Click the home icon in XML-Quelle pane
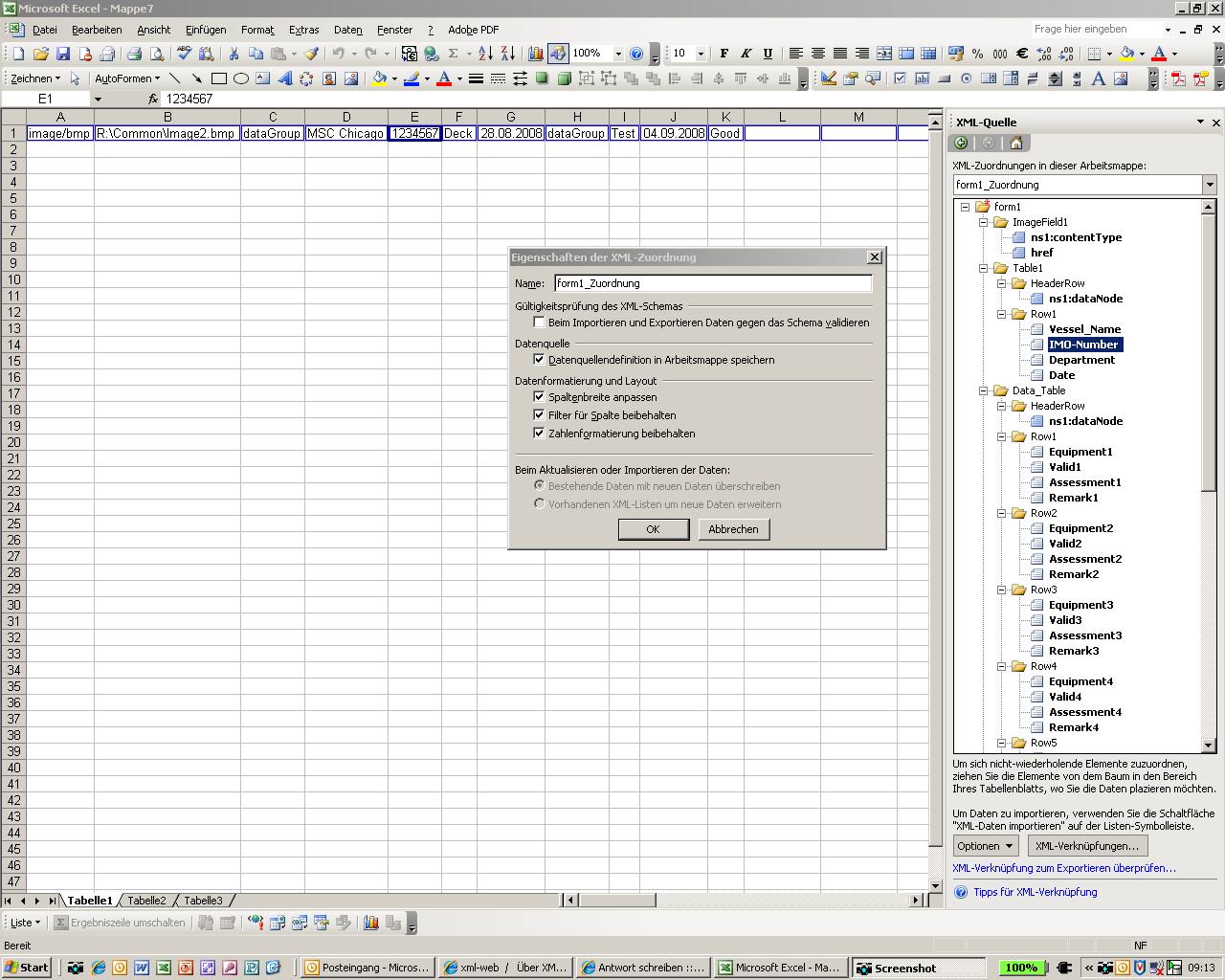The width and height of the screenshot is (1225, 980). click(x=1016, y=143)
